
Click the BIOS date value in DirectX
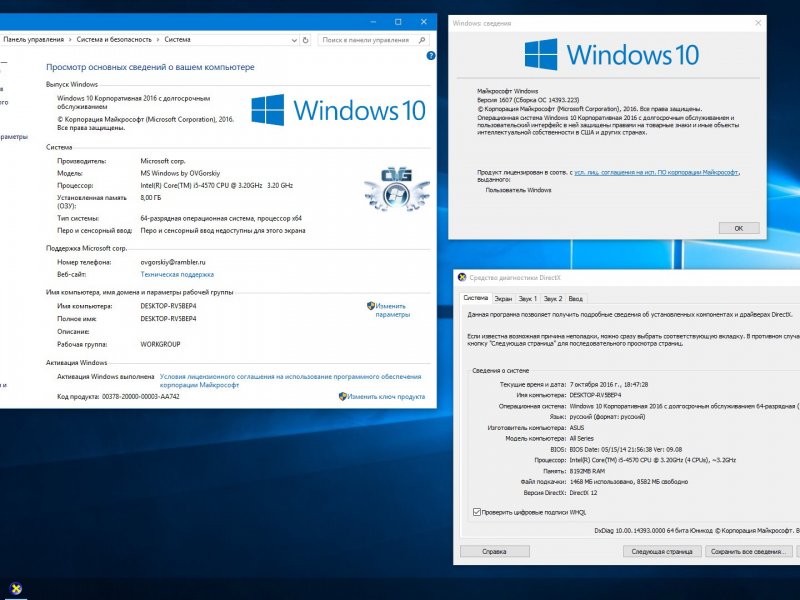pos(626,449)
